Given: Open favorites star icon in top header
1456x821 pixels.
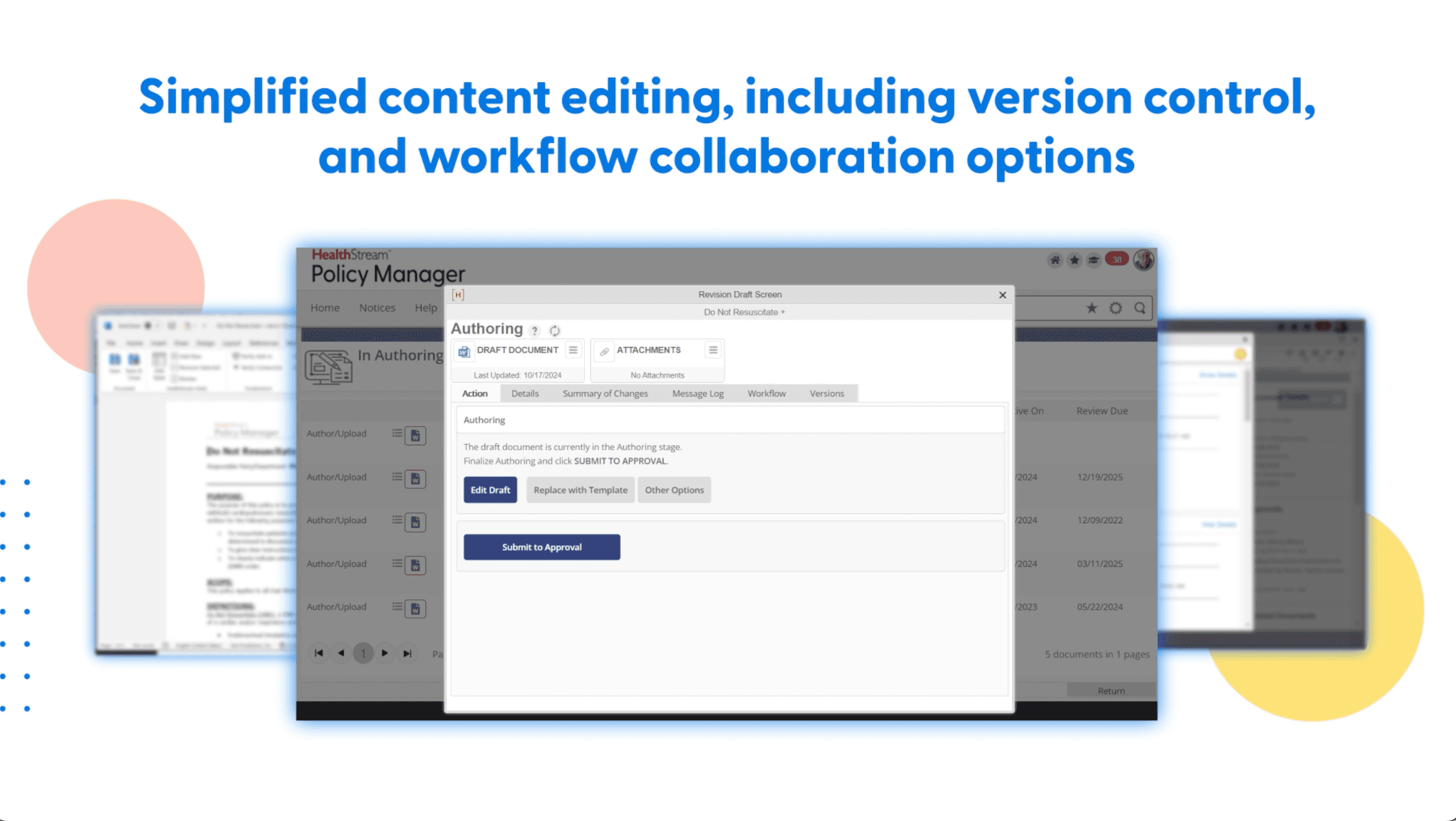Looking at the screenshot, I should click(x=1074, y=260).
